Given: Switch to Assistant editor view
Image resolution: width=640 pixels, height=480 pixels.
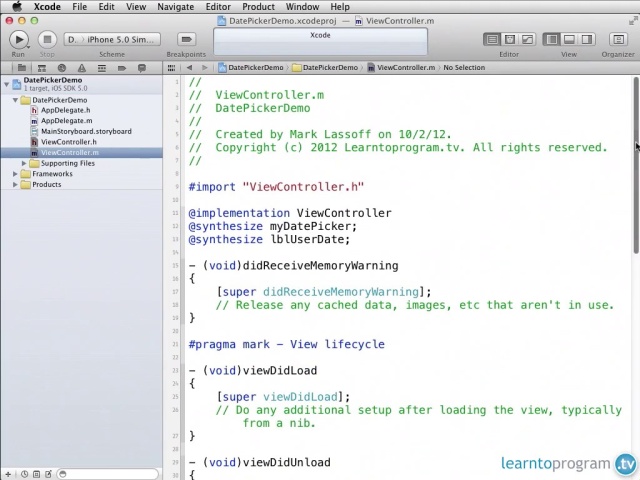Looking at the screenshot, I should pyautogui.click(x=509, y=40).
